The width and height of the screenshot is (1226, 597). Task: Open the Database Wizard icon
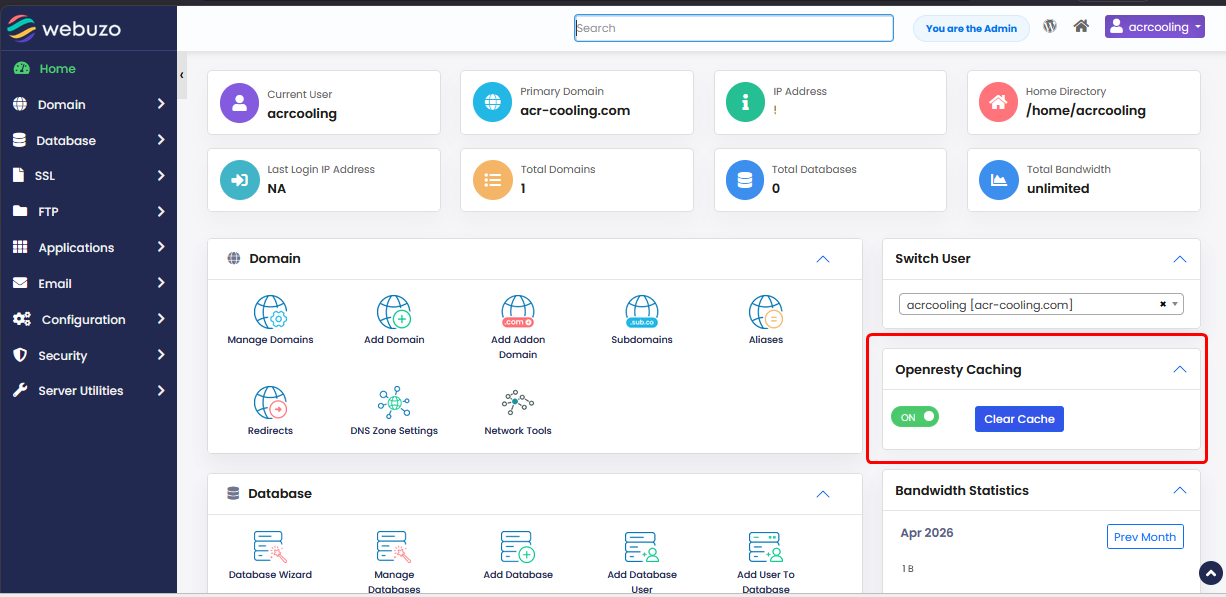point(270,548)
